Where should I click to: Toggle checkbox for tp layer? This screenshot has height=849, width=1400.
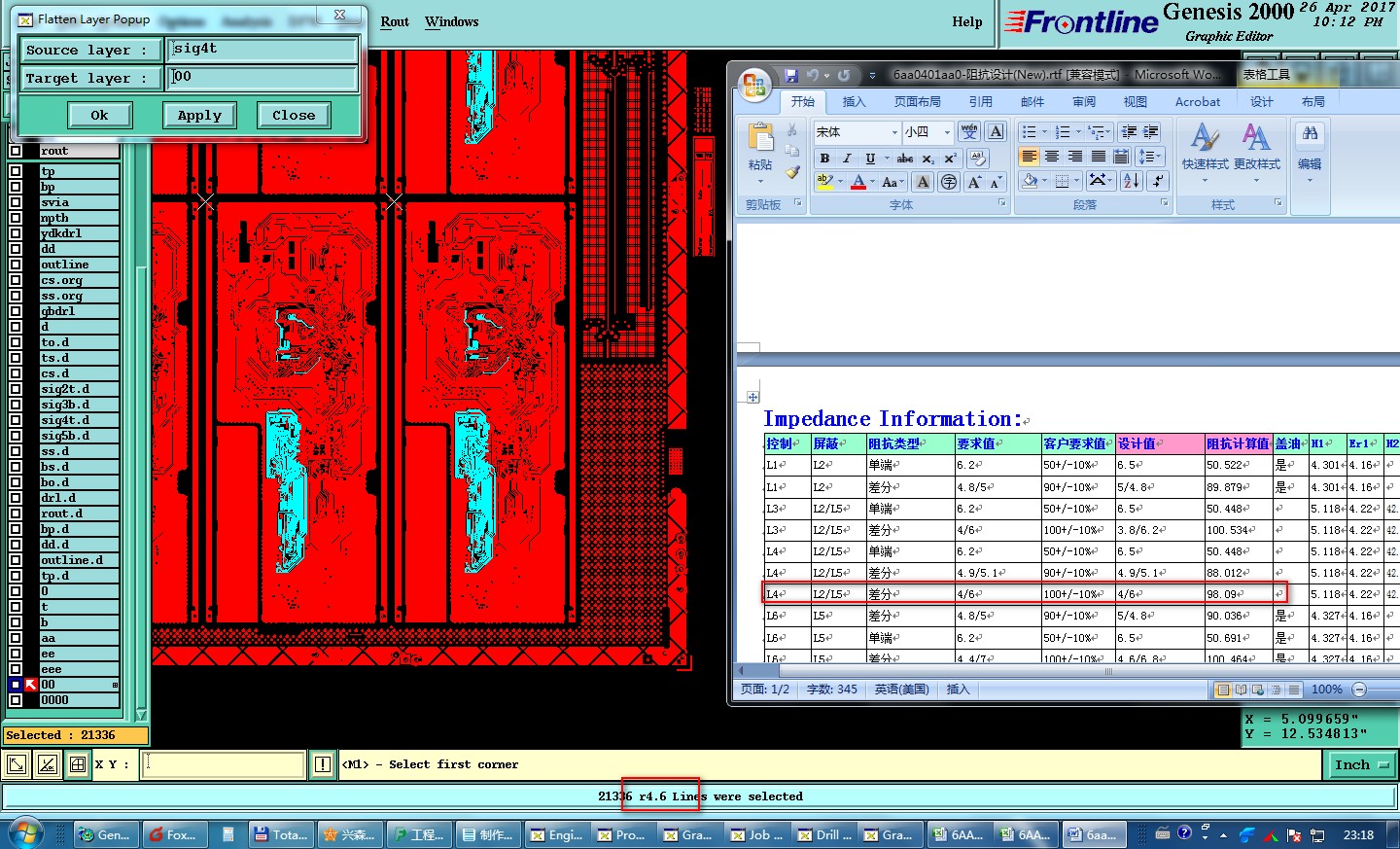(x=16, y=171)
